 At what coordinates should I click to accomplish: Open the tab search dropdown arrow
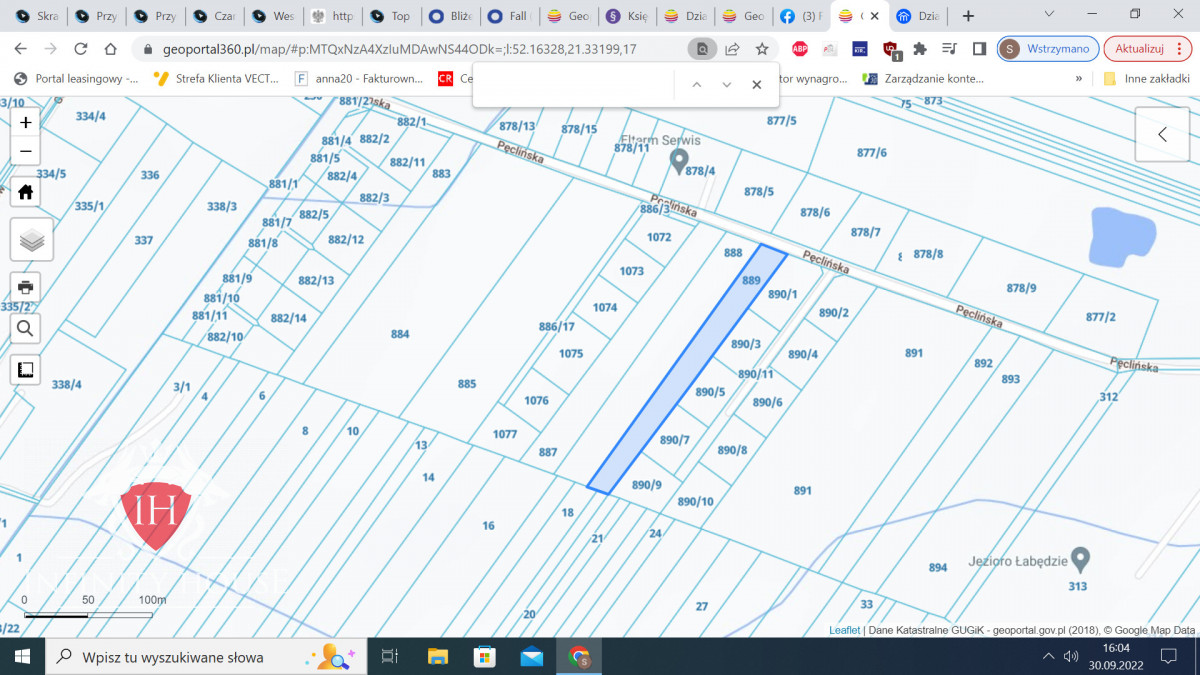[1049, 15]
